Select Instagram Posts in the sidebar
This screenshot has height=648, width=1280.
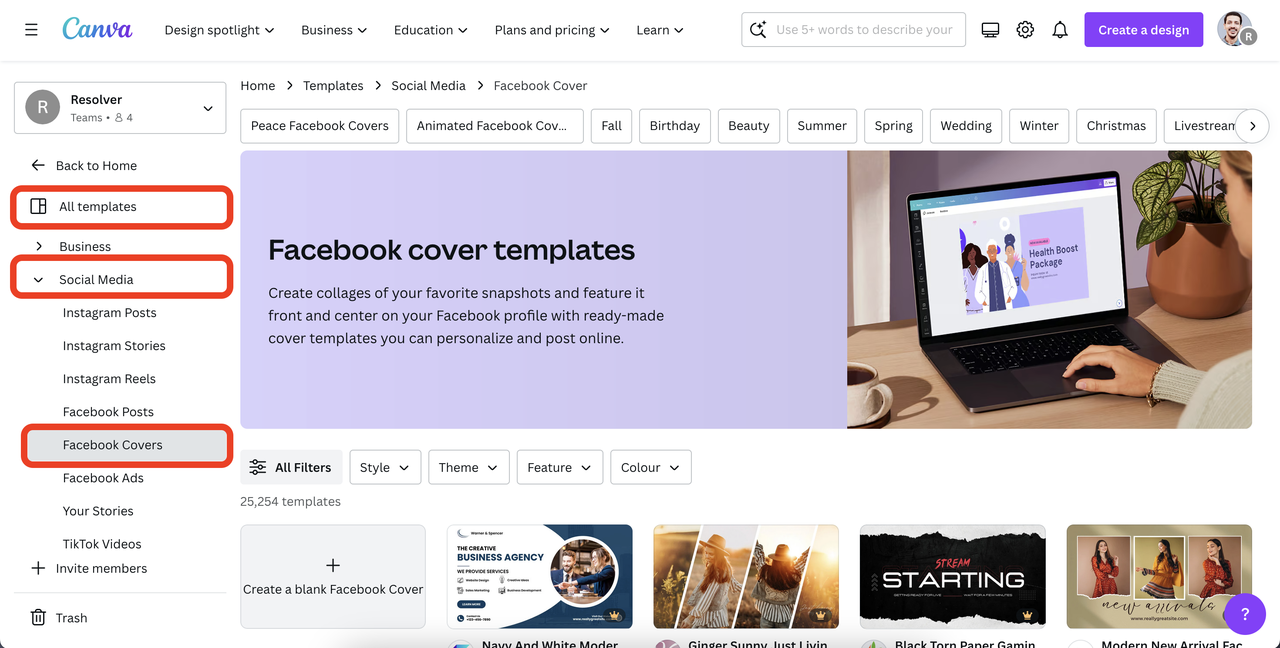(110, 312)
